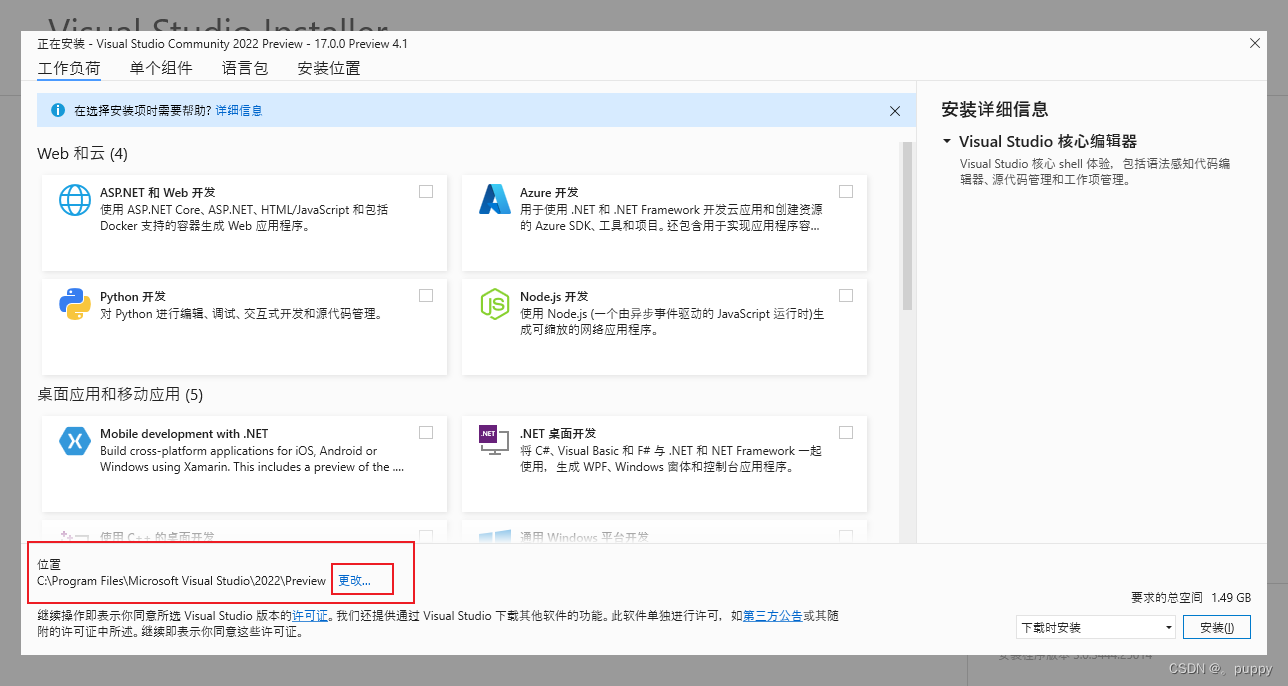Image resolution: width=1288 pixels, height=686 pixels.
Task: Check the Python 开发 workload checkbox
Action: (426, 295)
